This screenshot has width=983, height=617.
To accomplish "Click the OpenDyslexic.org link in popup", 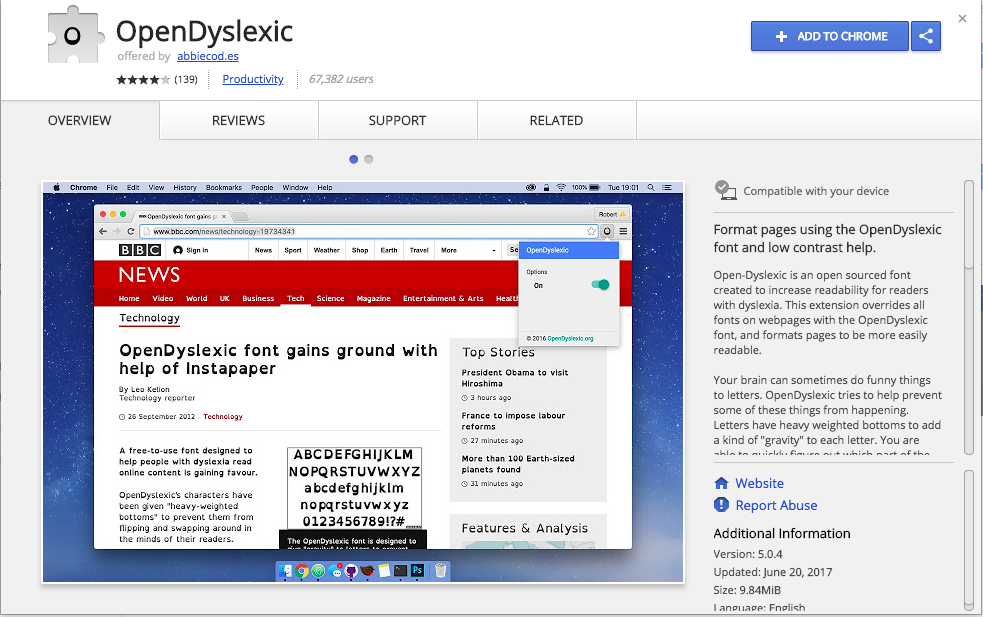I will 570,339.
